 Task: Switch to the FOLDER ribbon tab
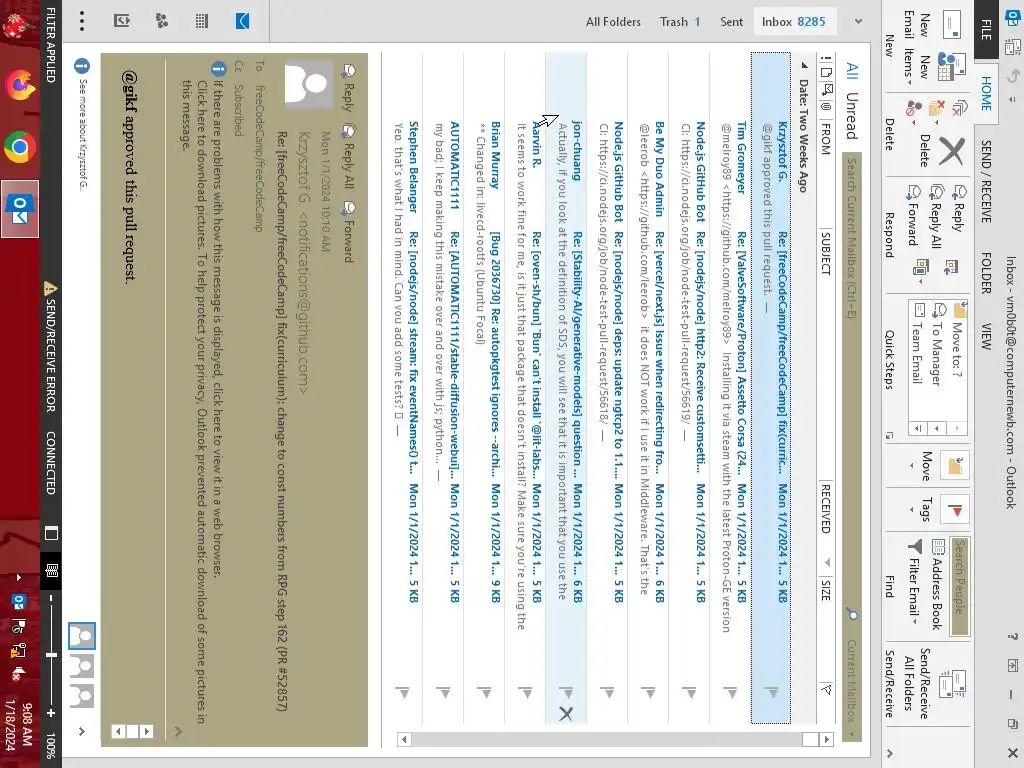pyautogui.click(x=986, y=273)
